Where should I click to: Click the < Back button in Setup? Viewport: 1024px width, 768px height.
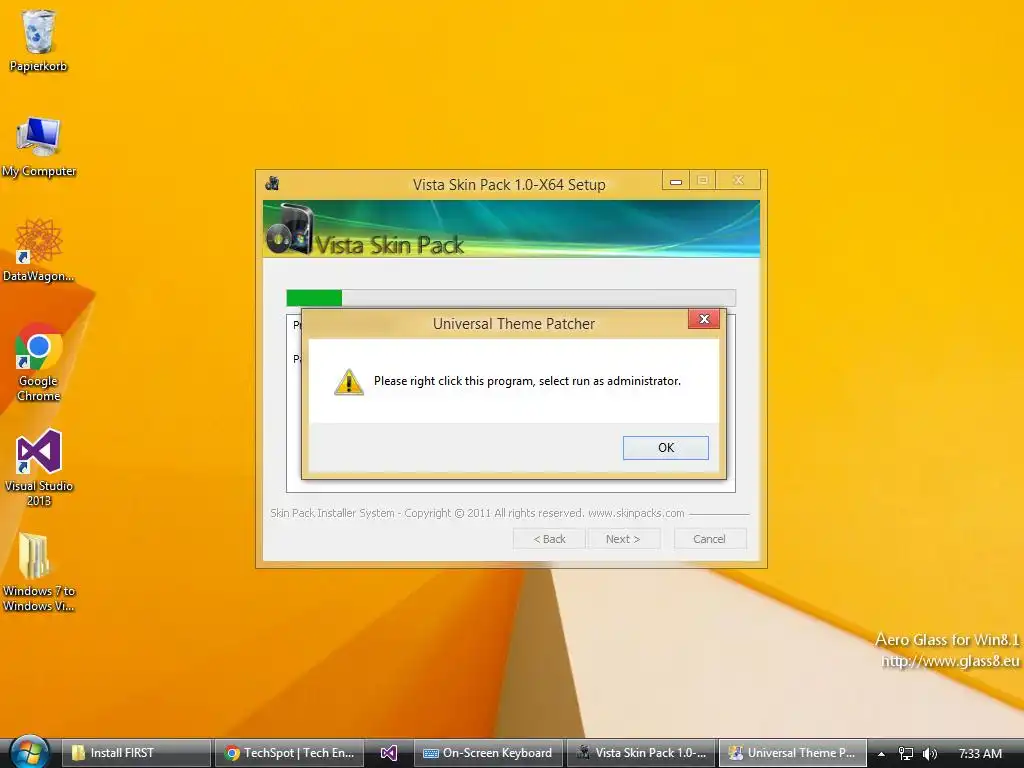549,539
